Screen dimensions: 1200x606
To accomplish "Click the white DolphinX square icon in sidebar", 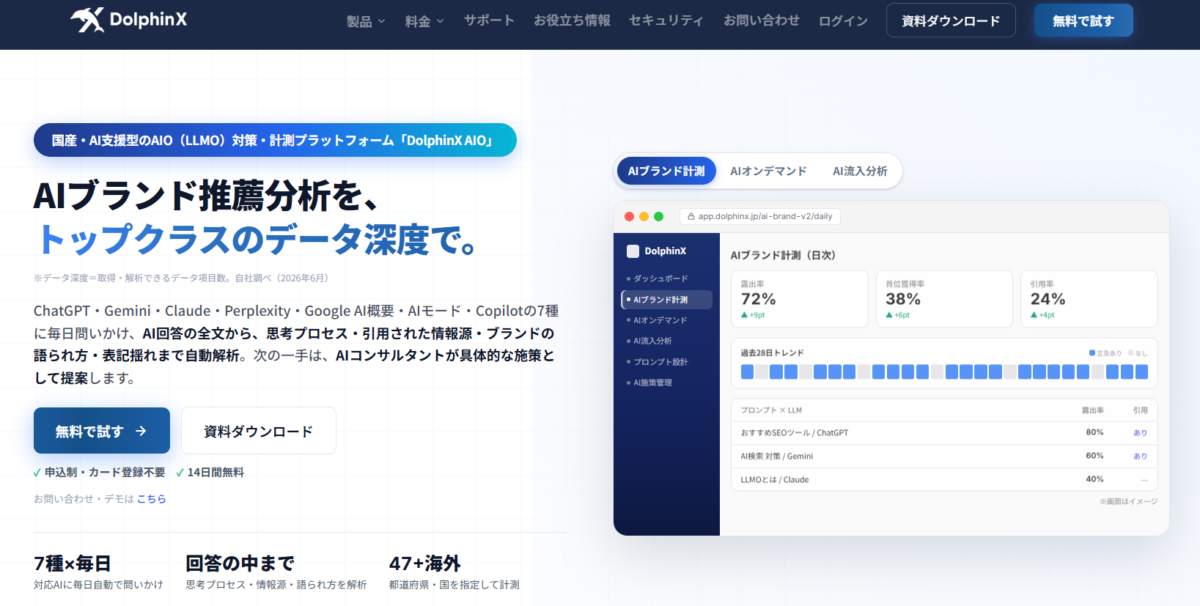I will [632, 251].
